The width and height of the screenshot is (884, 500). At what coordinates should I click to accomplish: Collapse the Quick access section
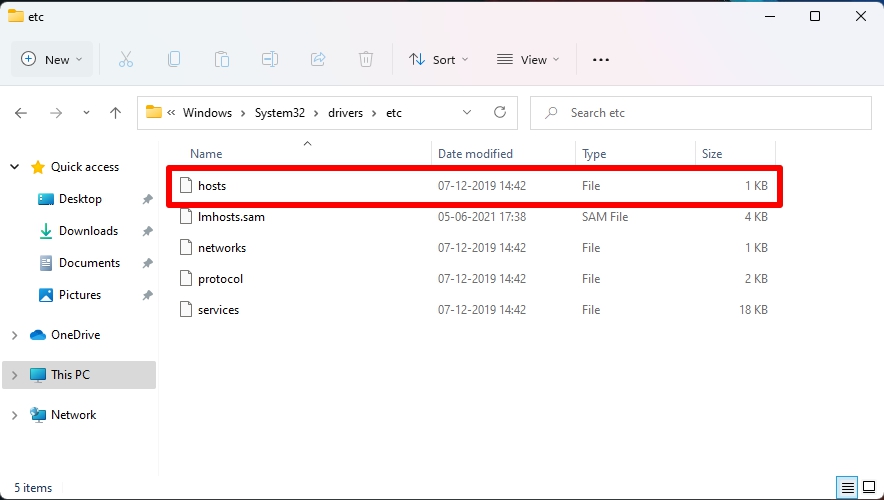click(x=15, y=167)
